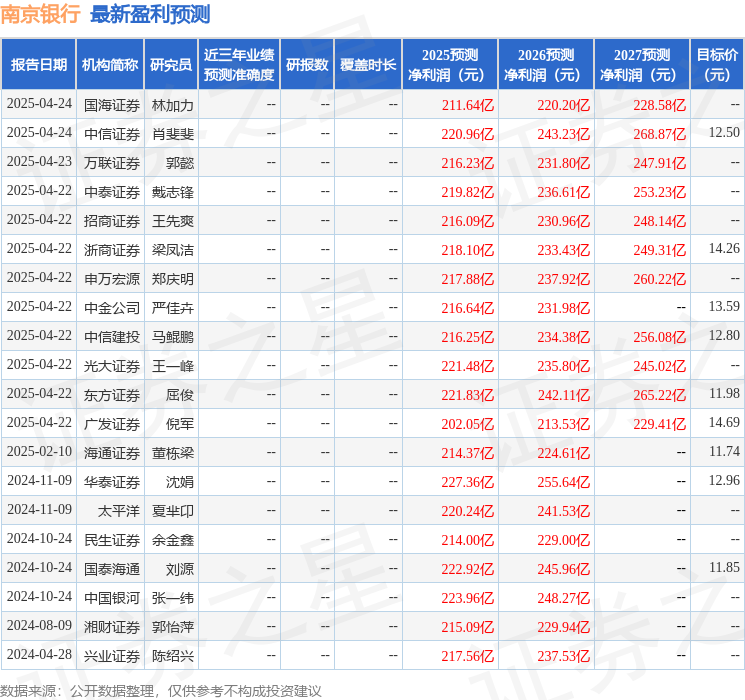Click target price 12.50
Screen dimensions: 745x700
click(724, 133)
